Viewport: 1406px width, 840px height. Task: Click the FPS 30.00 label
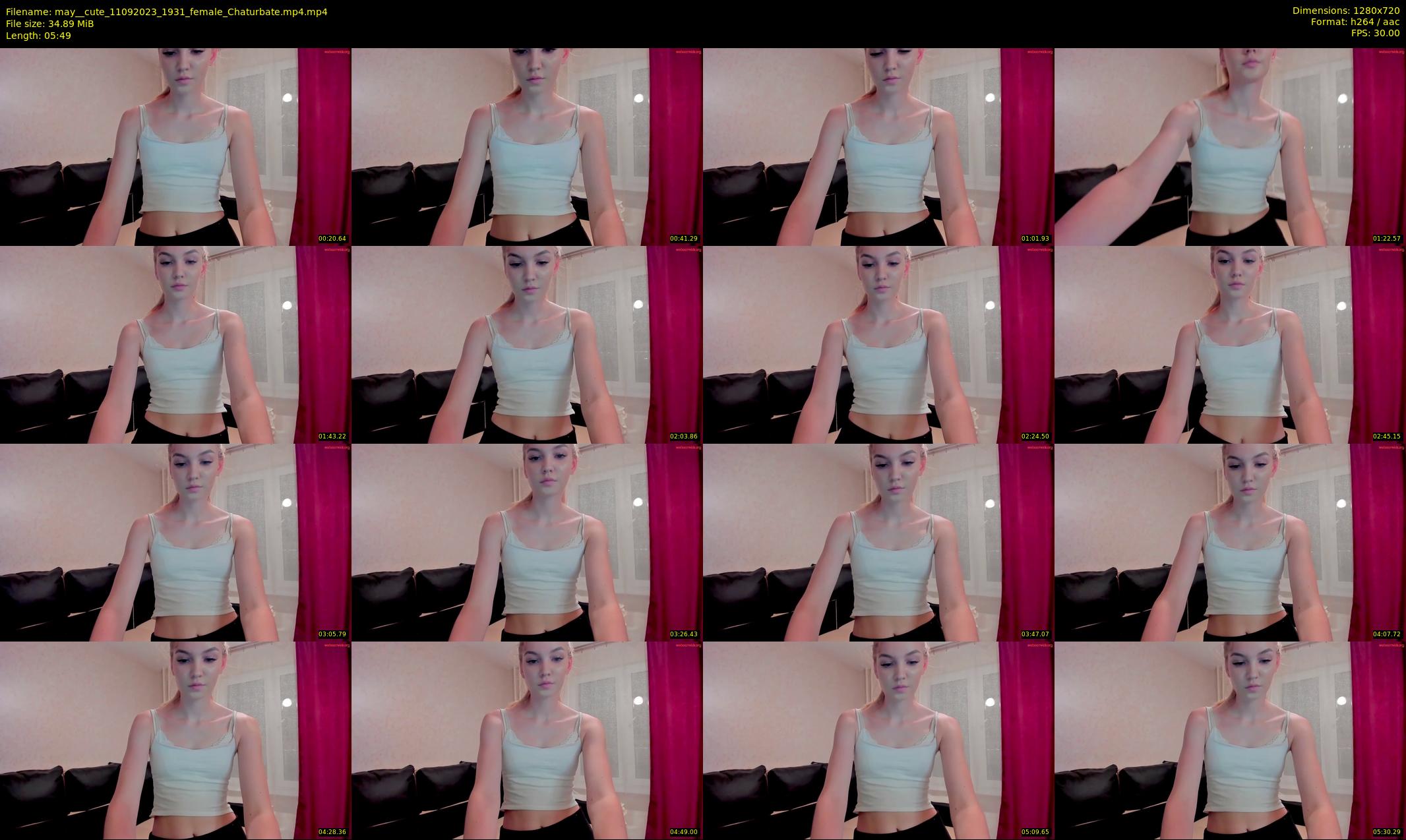click(x=1375, y=33)
